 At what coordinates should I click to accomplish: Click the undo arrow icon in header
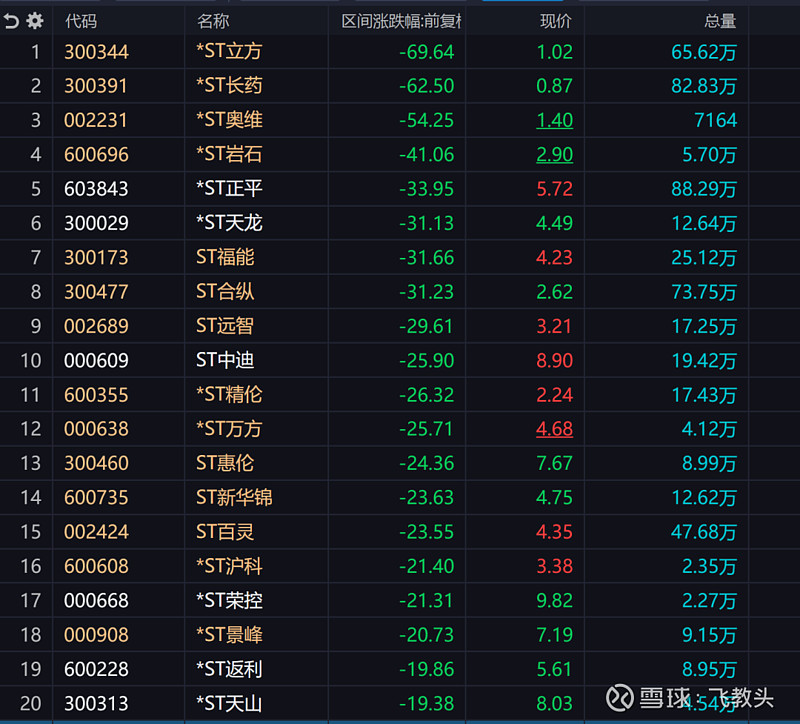tap(12, 20)
